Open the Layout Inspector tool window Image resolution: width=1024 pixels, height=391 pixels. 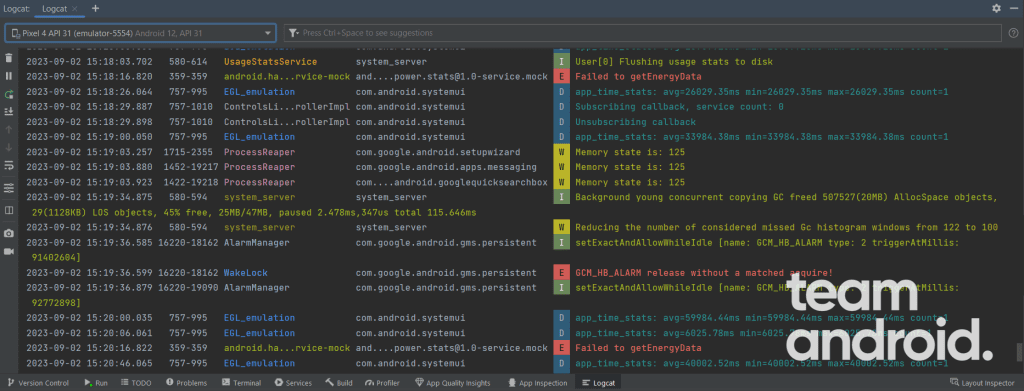pos(983,383)
